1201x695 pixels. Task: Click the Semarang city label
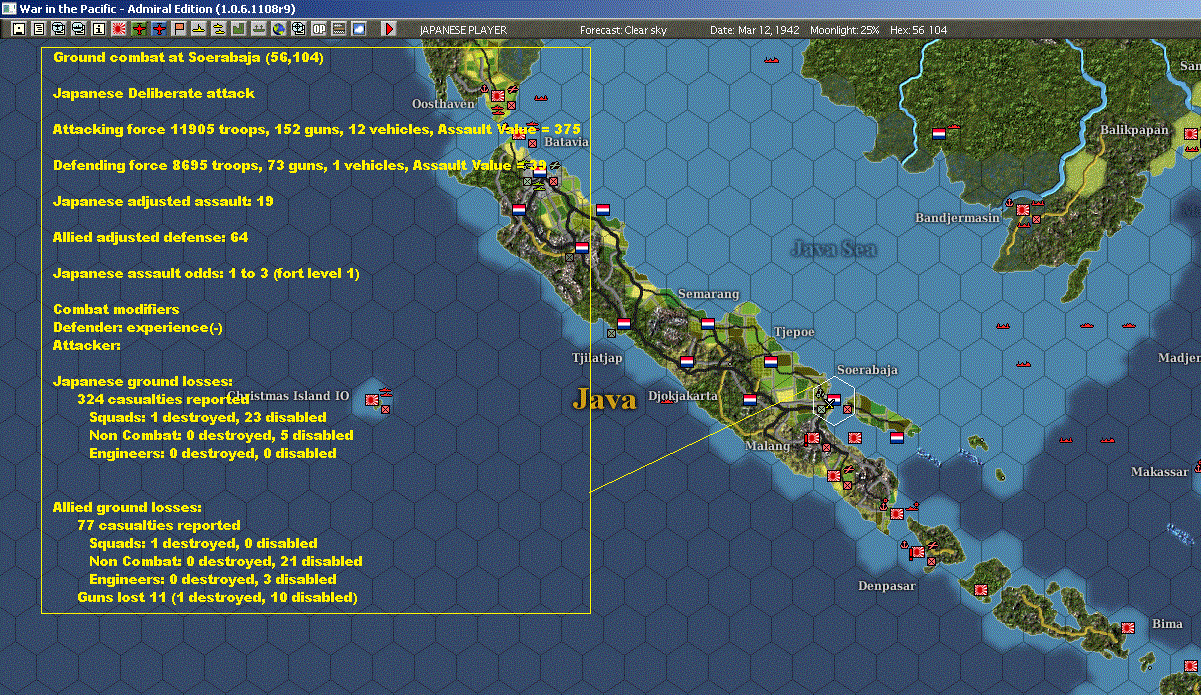coord(708,294)
